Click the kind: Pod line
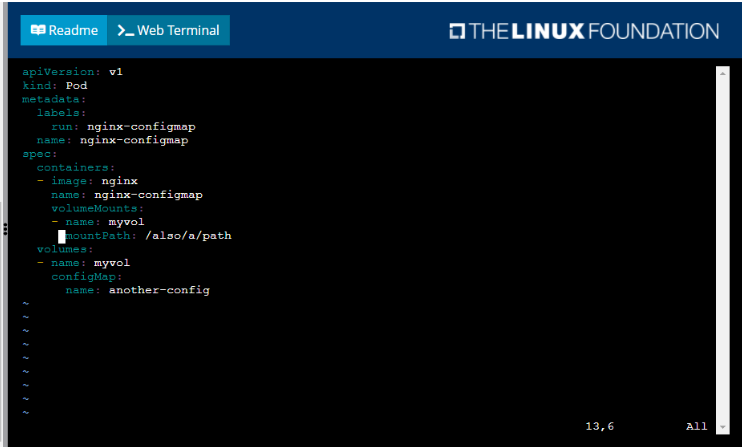The image size is (742, 447). coord(55,86)
